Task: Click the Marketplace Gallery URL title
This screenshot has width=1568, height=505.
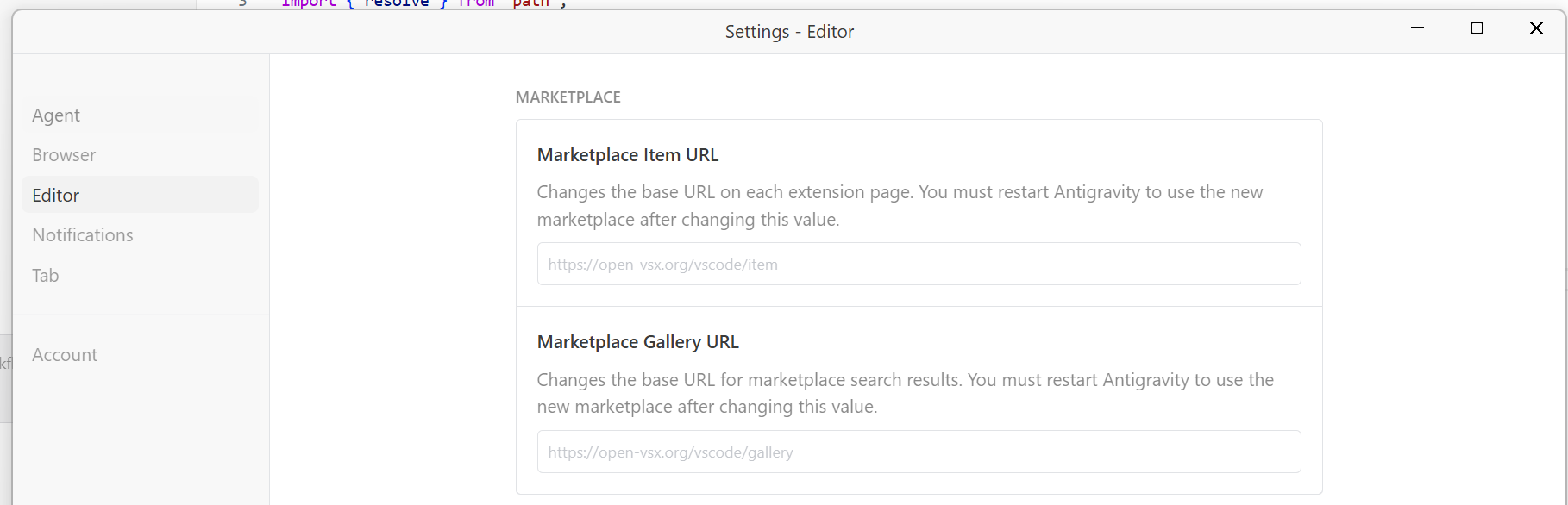Action: pos(638,342)
